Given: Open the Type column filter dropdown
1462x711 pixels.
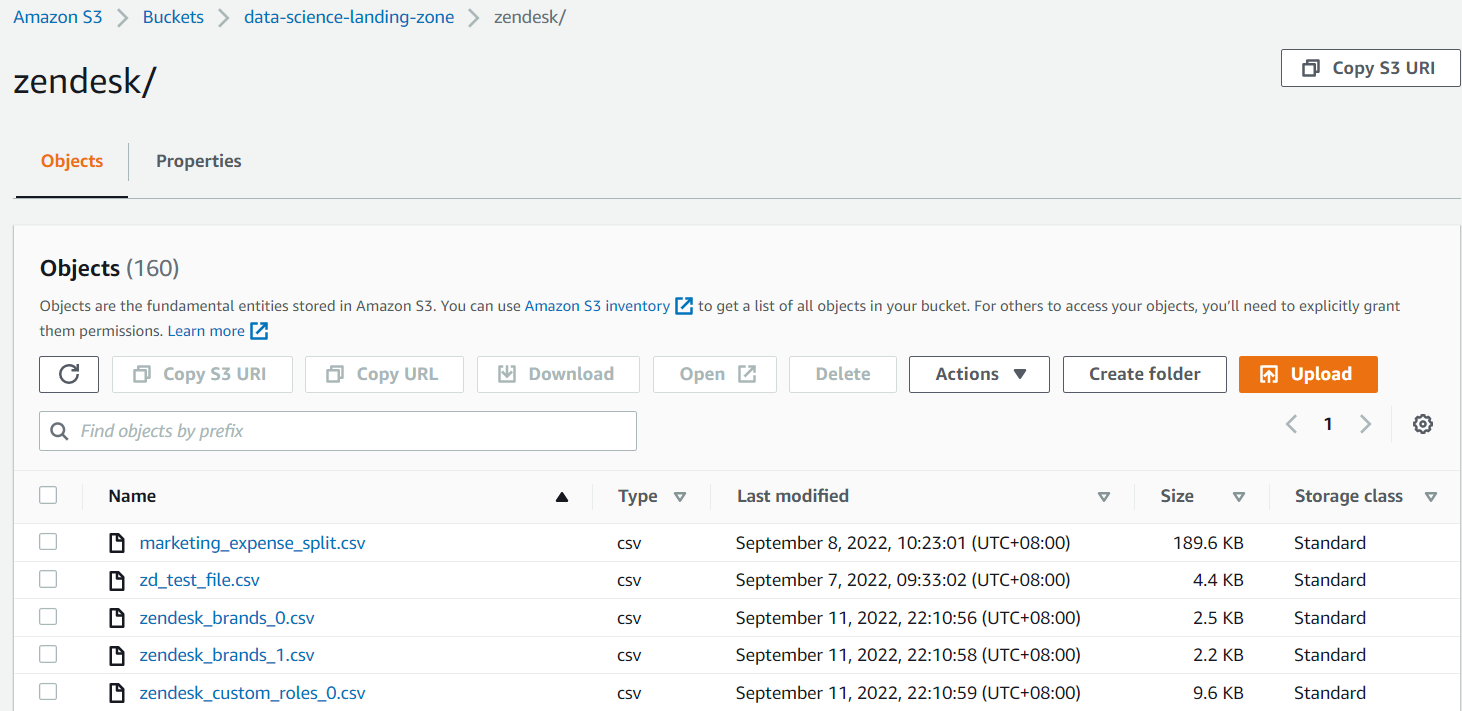Looking at the screenshot, I should (x=680, y=496).
